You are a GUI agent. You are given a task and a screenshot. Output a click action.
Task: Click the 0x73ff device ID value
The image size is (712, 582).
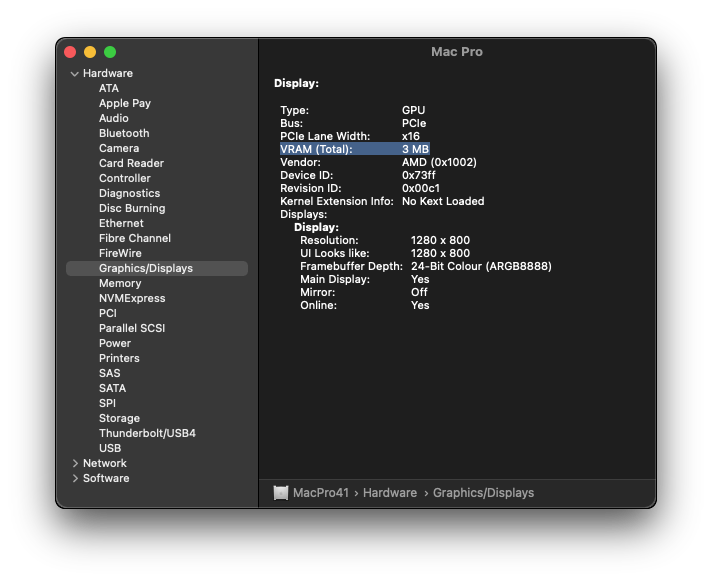(x=418, y=175)
